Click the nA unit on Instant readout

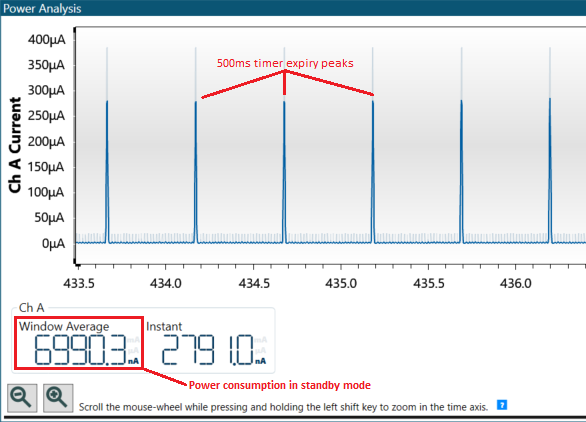[x=260, y=361]
